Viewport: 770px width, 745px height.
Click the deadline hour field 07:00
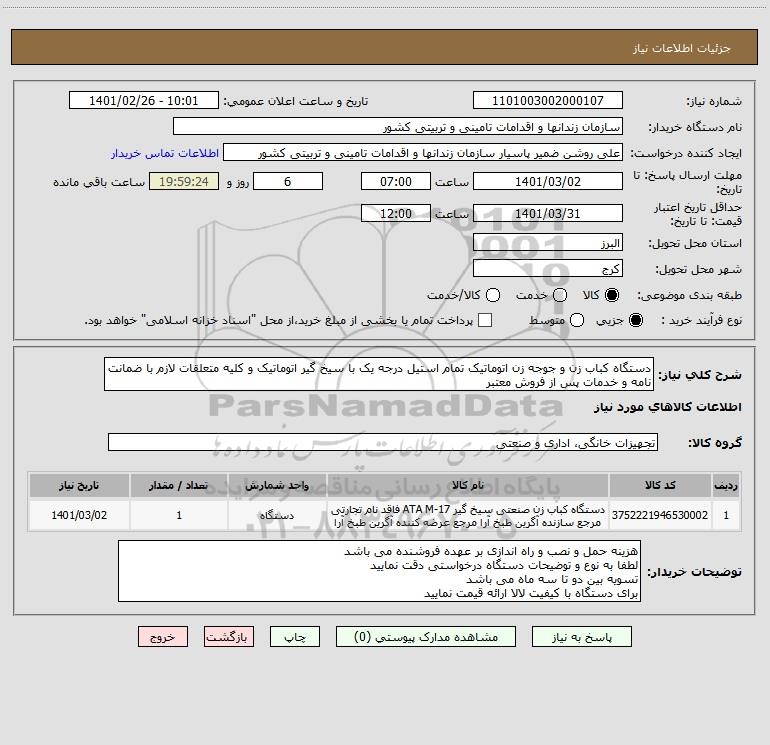(x=396, y=181)
